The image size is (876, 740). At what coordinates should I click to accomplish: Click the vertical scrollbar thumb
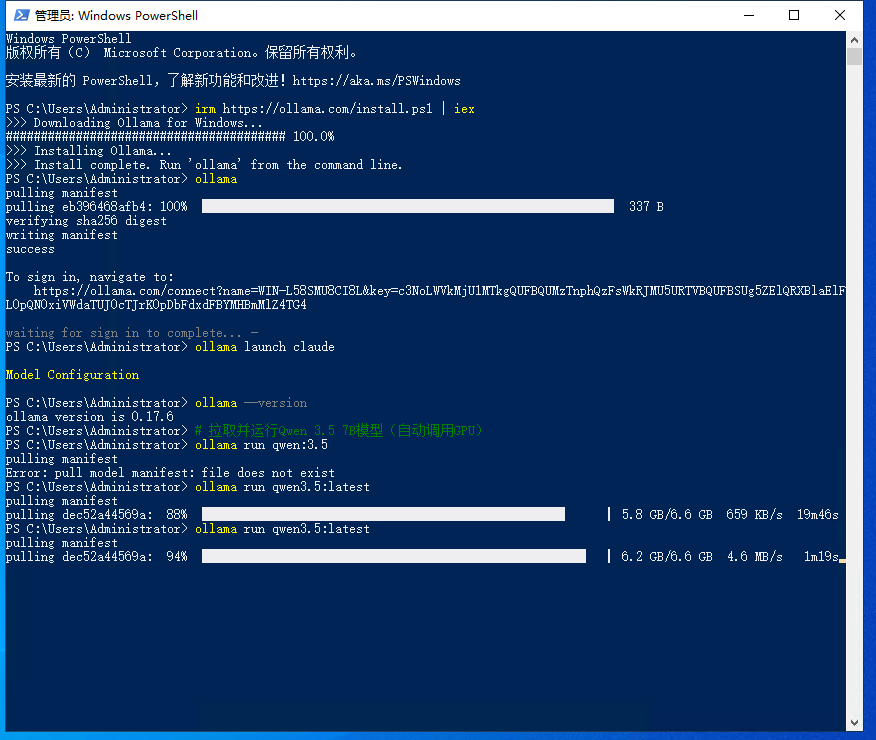[x=853, y=56]
